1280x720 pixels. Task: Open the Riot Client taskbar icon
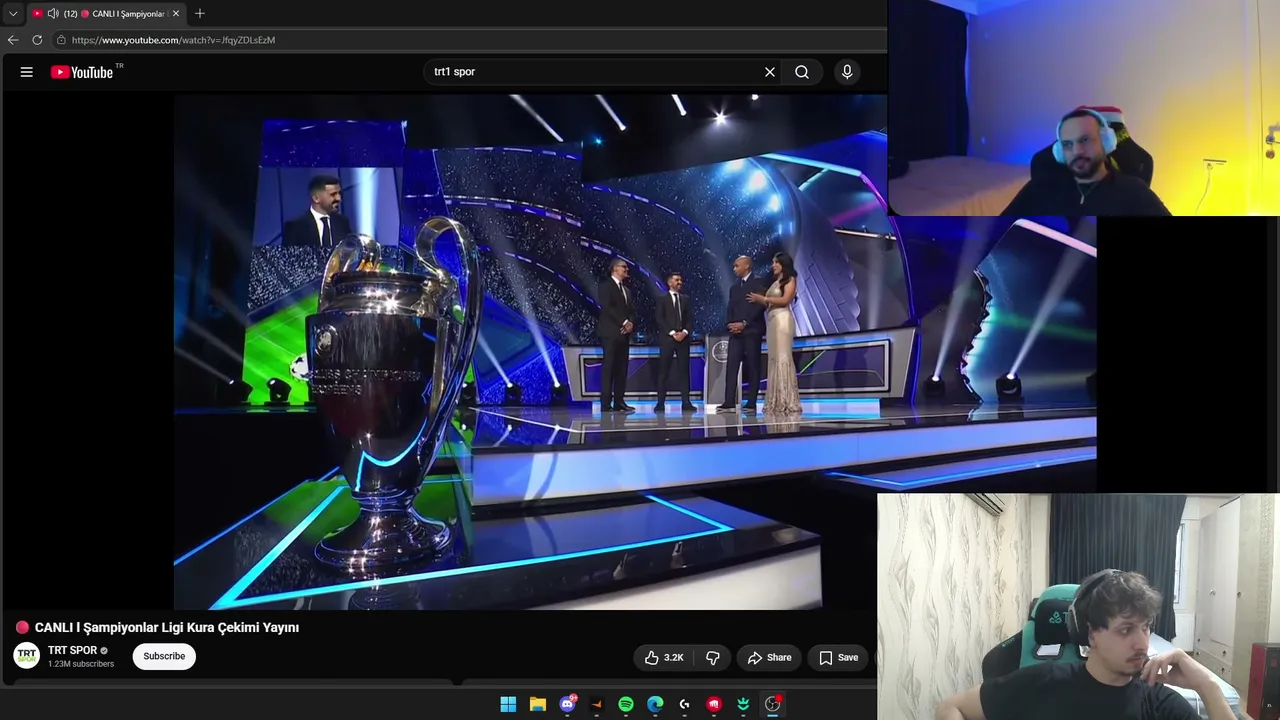(x=714, y=704)
